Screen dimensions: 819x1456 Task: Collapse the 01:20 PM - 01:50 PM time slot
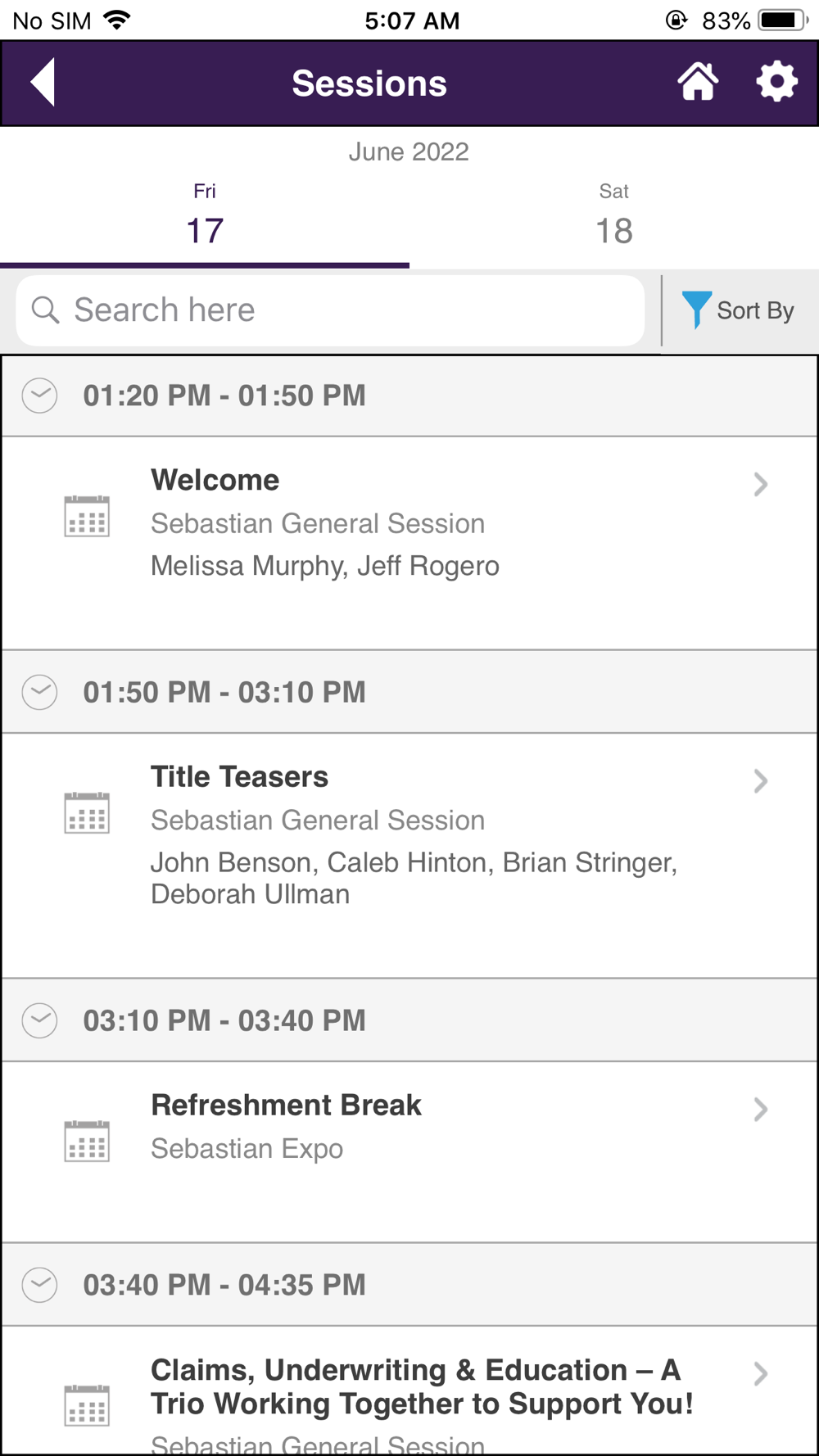point(39,396)
